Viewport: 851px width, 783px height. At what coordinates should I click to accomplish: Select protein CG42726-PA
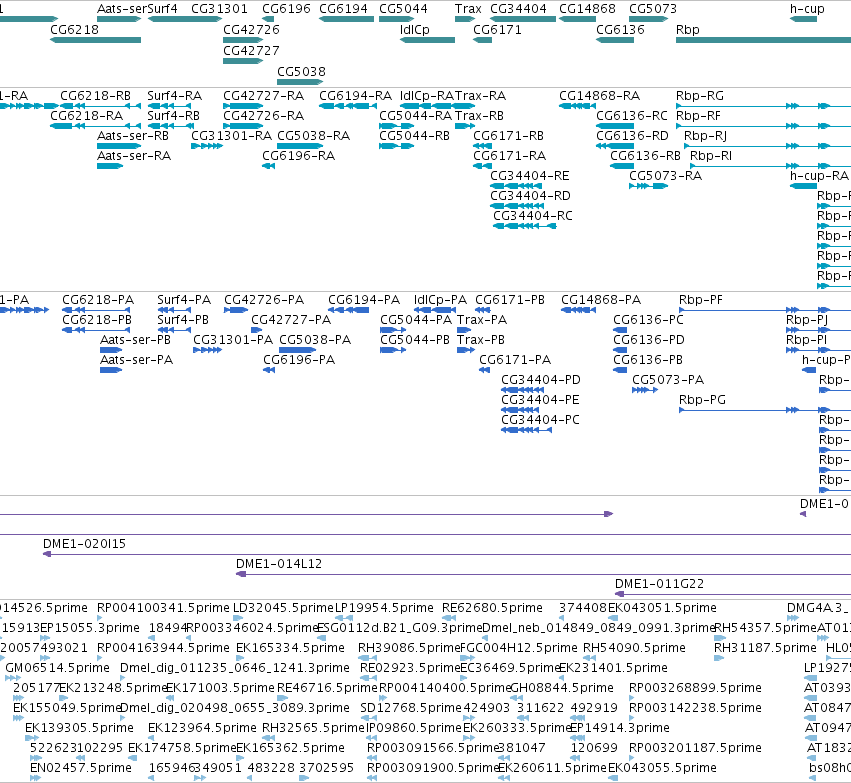[x=236, y=310]
